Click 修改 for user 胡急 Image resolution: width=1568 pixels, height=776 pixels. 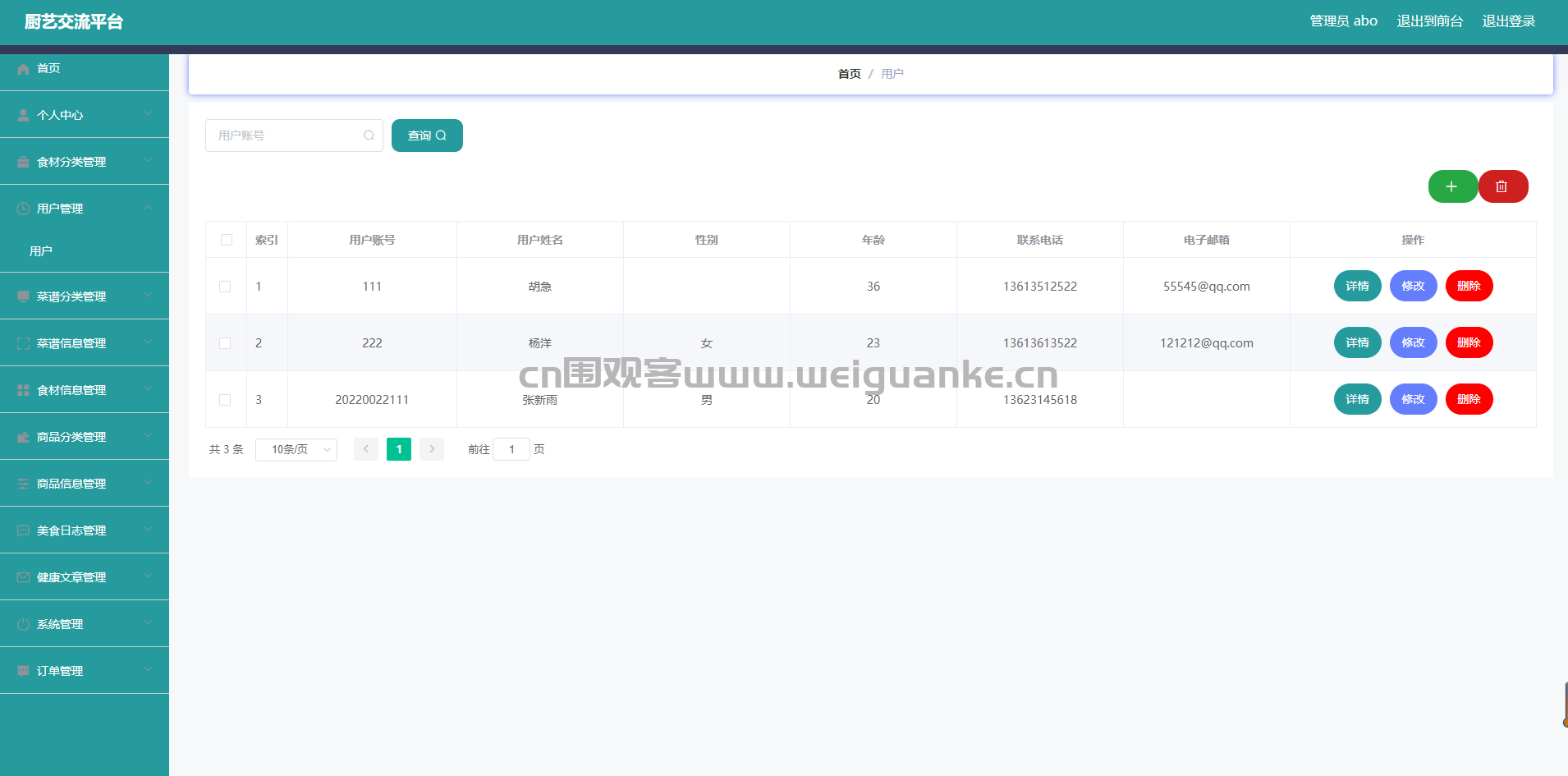tap(1413, 286)
